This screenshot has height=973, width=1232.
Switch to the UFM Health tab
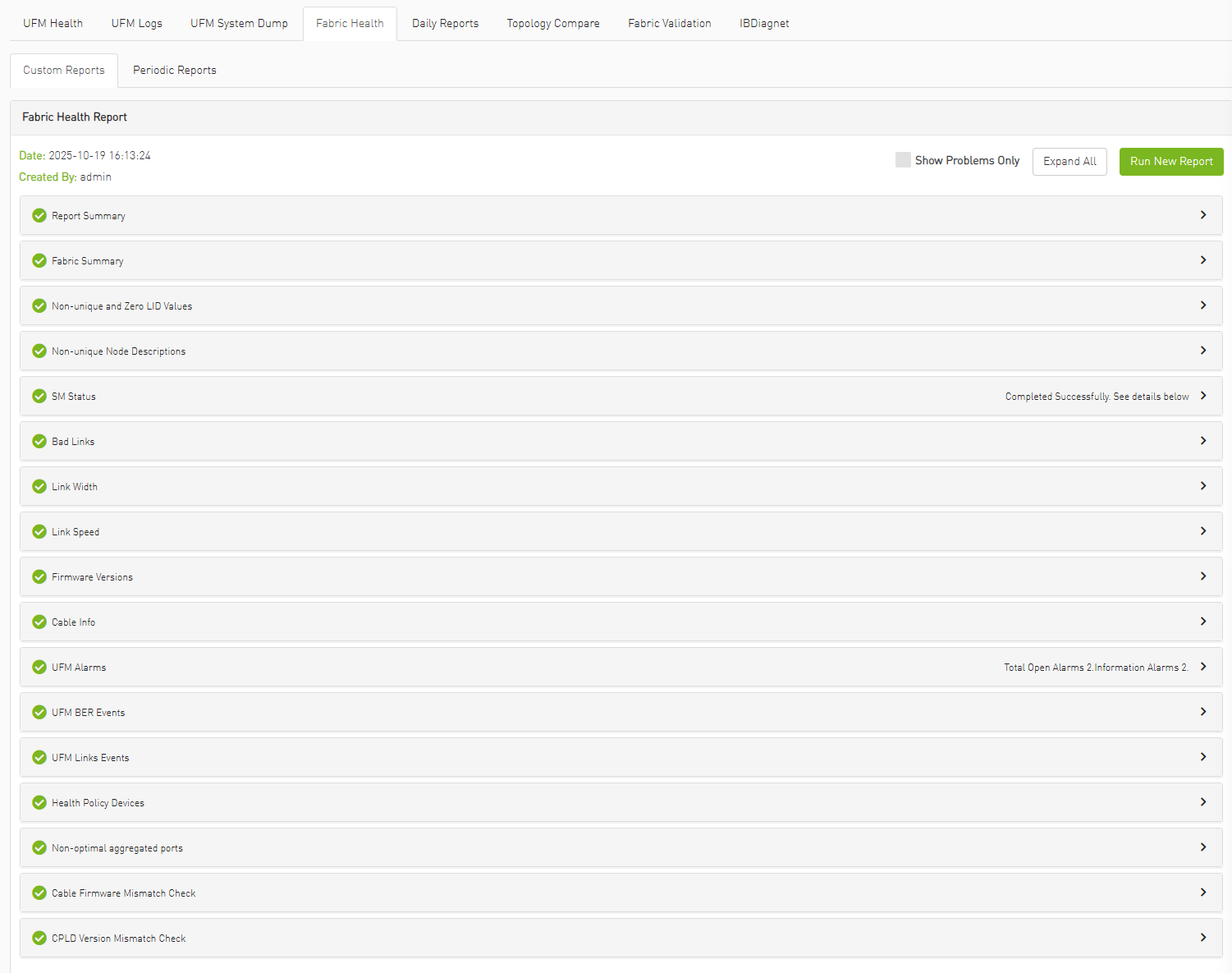pos(53,23)
